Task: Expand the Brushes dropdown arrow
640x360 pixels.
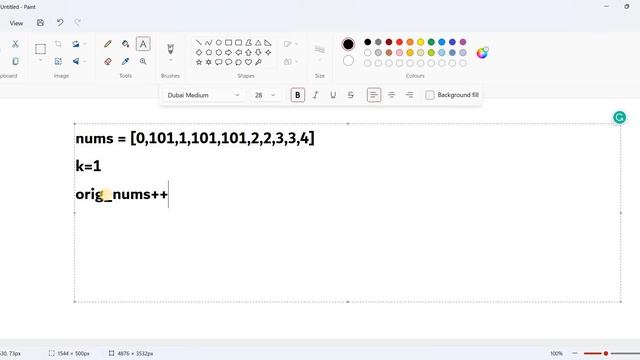Action: pos(170,60)
